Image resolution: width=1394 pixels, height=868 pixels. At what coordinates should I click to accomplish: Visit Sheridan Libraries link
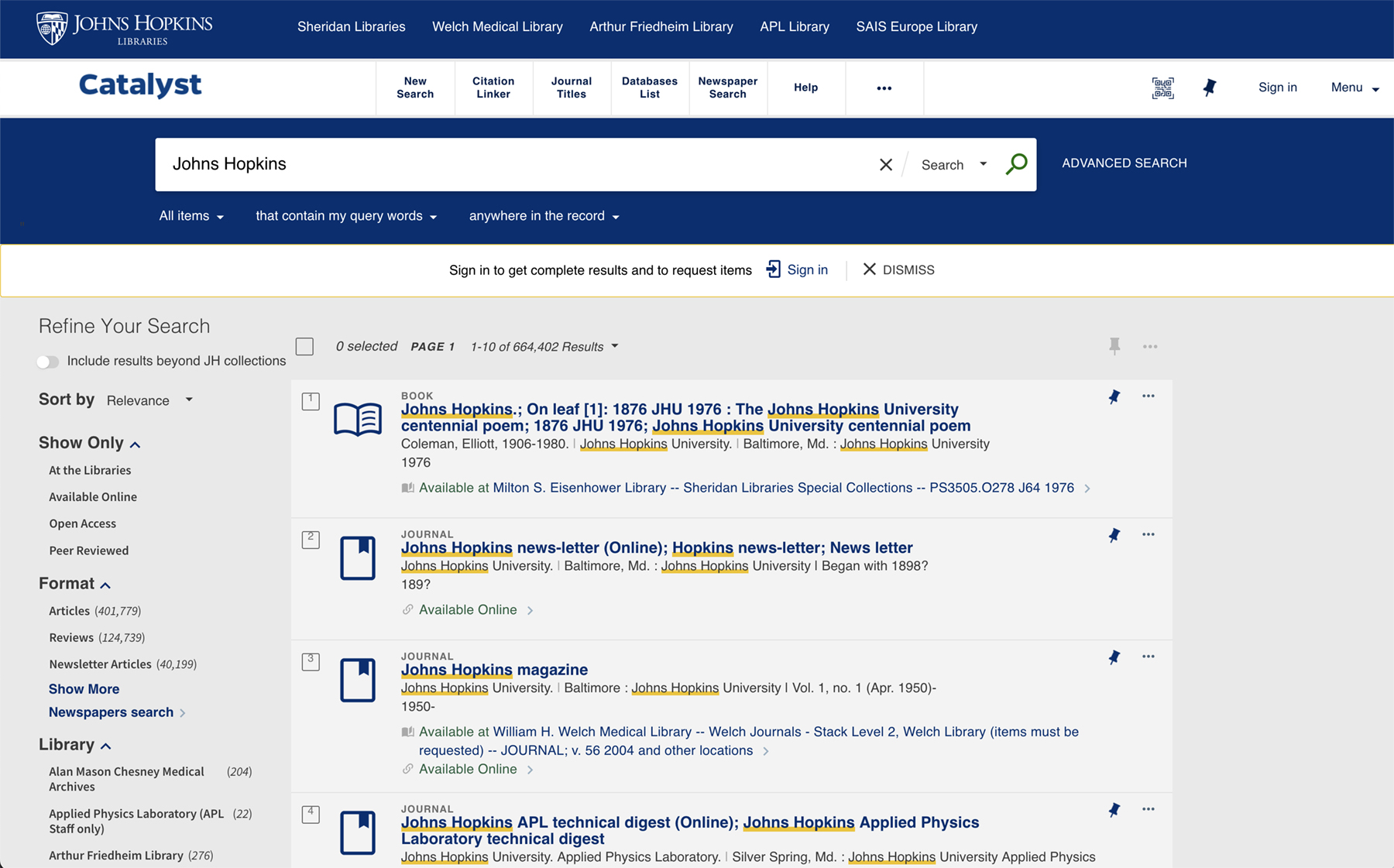352,26
